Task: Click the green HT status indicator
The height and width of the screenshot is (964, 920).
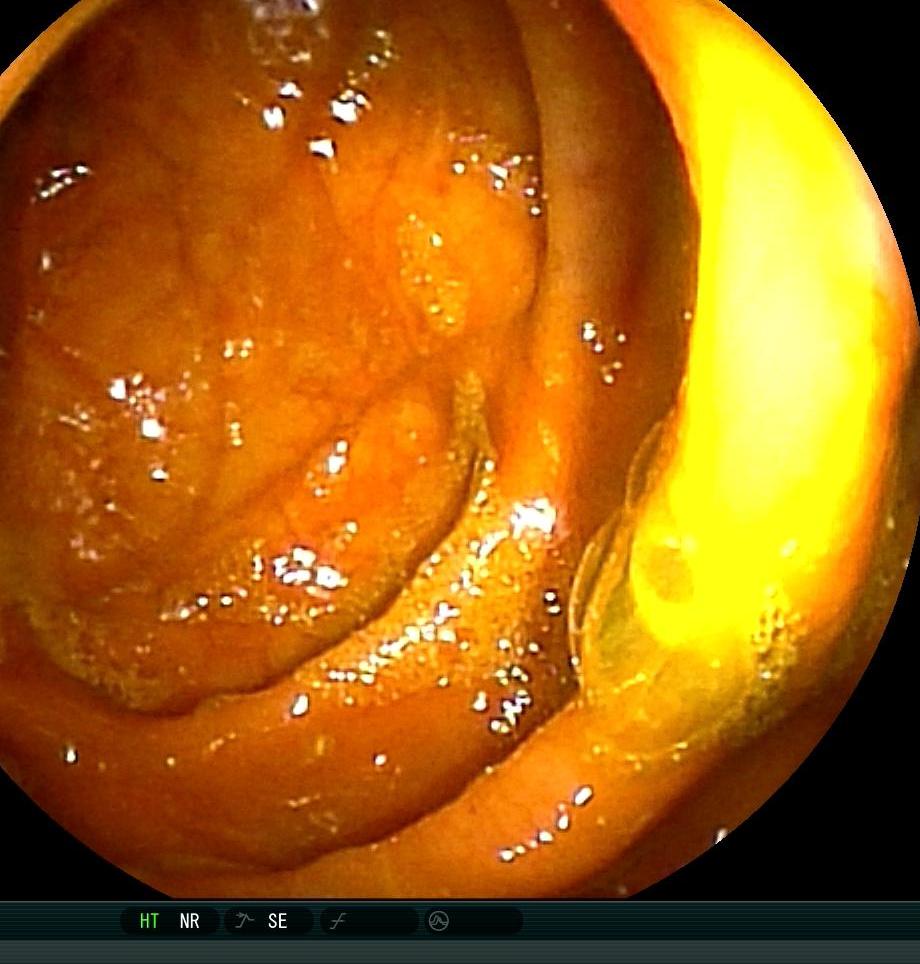Action: (149, 921)
